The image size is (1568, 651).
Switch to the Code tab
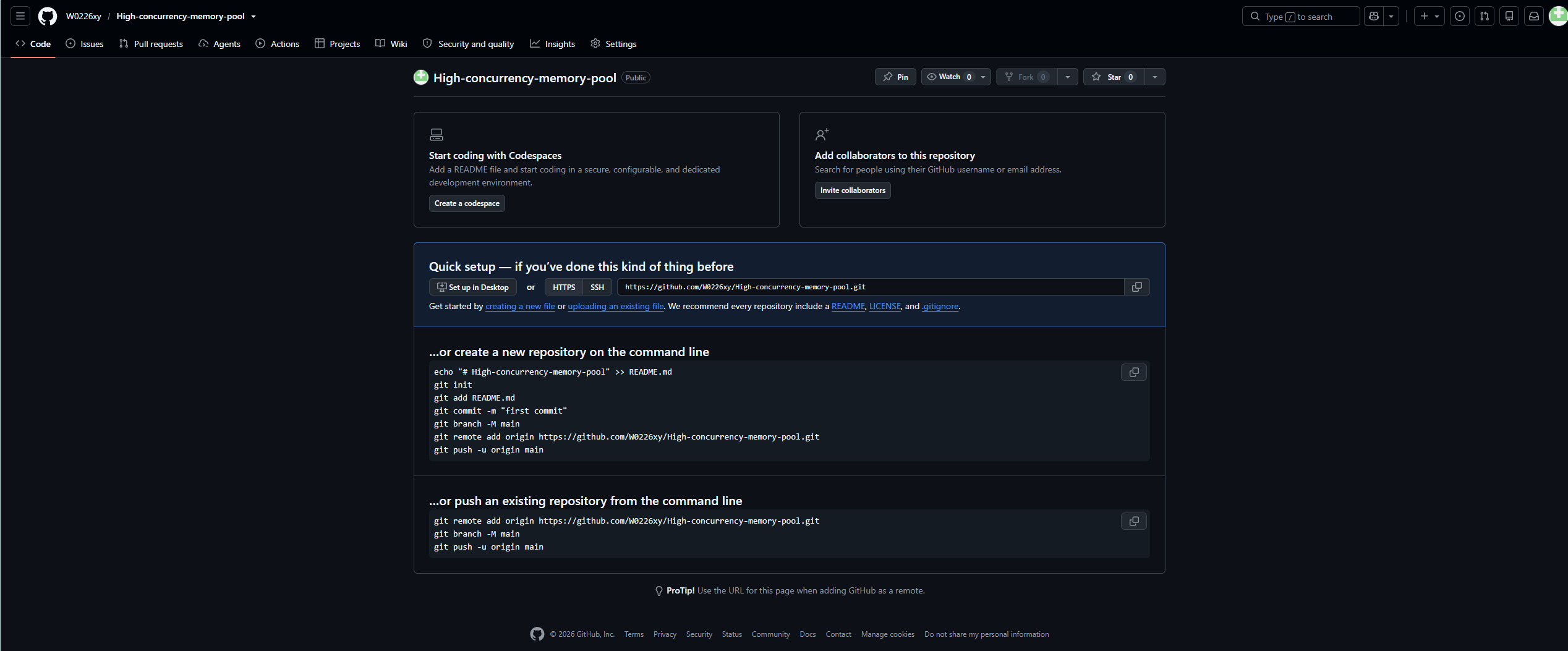tap(33, 44)
